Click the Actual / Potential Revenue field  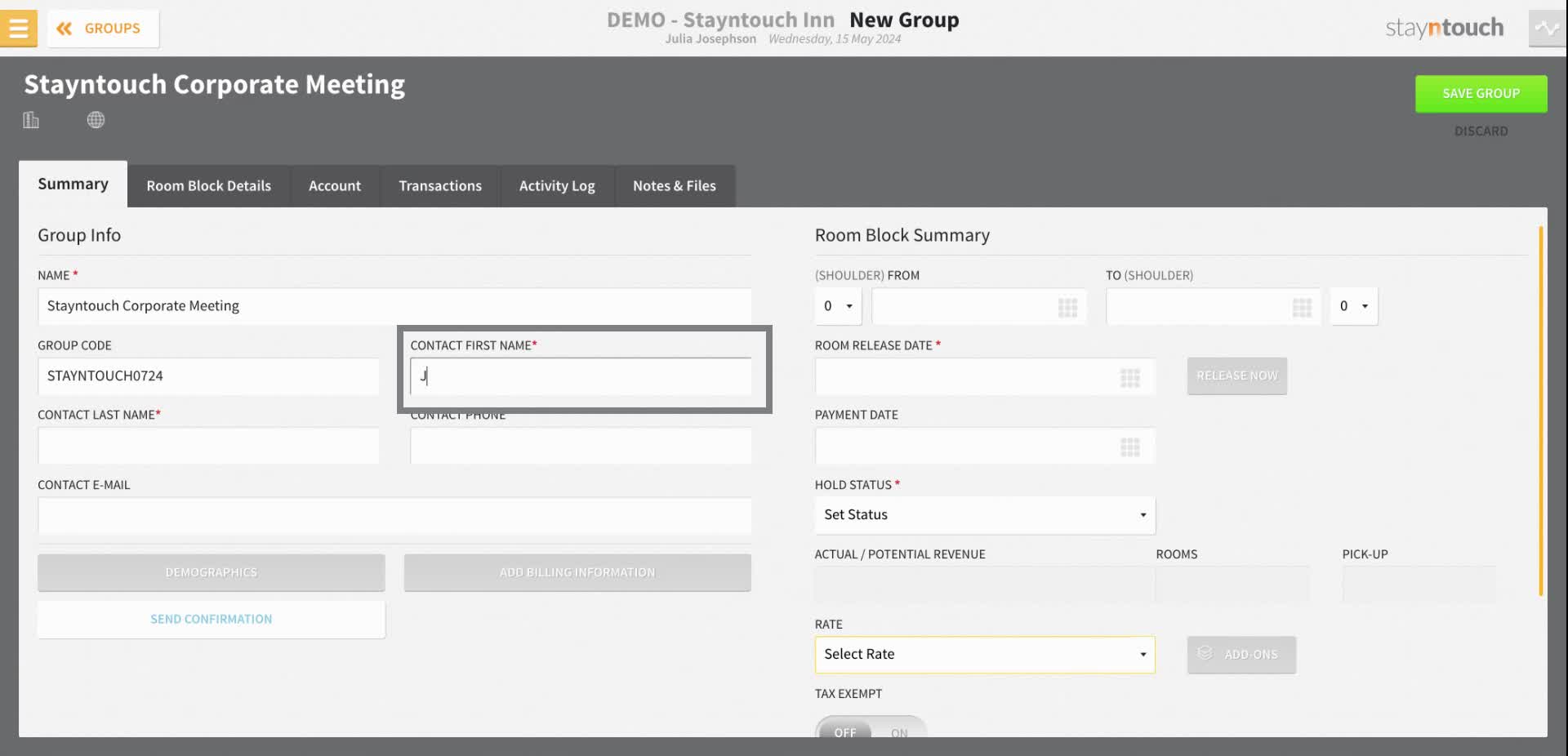[985, 585]
